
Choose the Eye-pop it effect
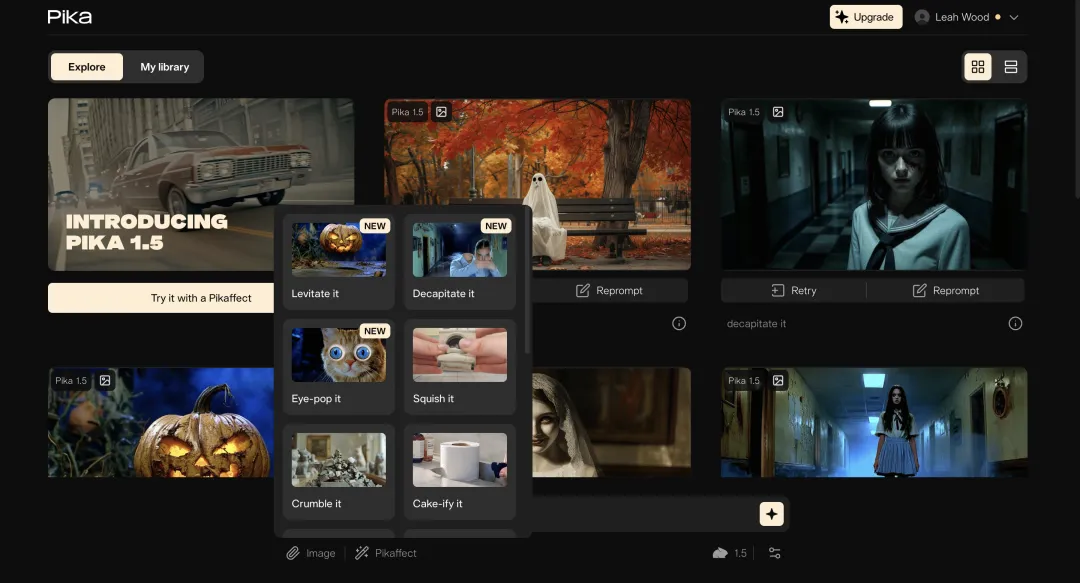[338, 367]
